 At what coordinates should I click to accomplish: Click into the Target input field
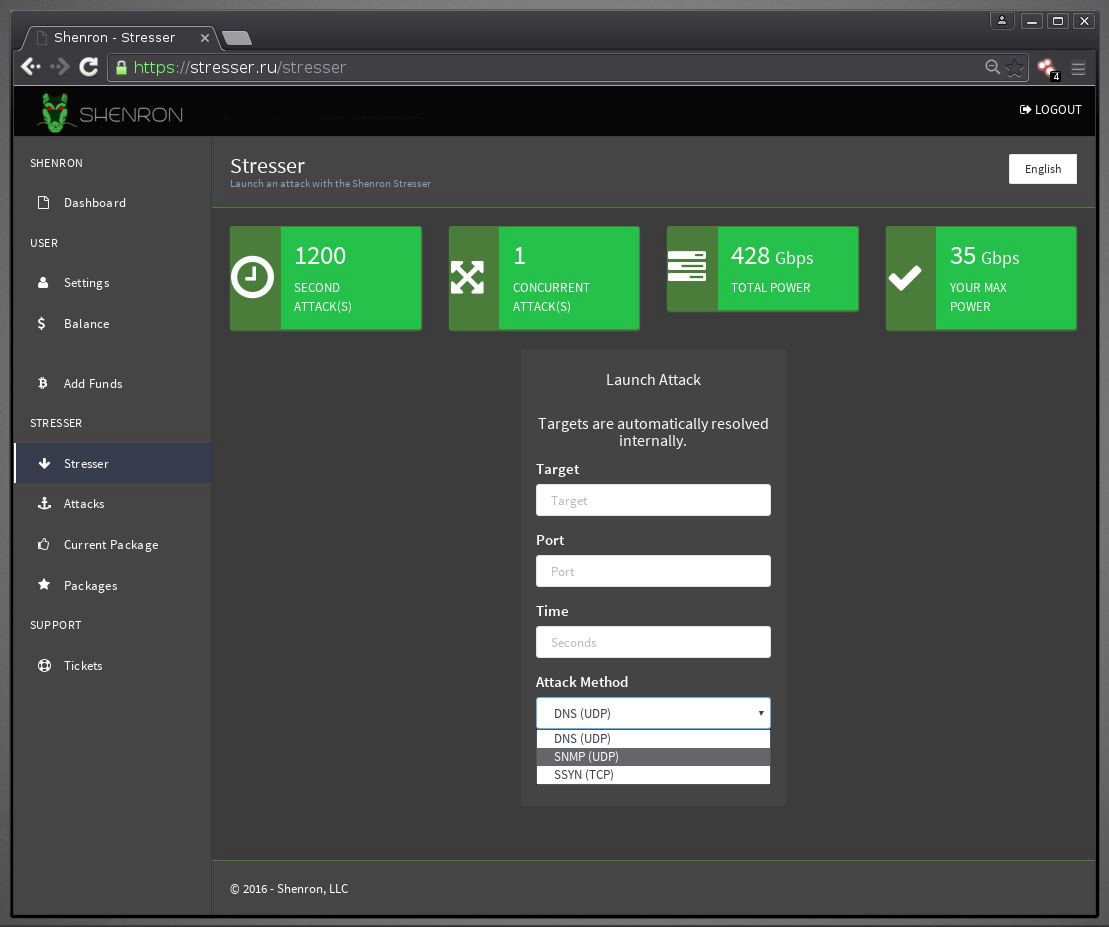653,500
